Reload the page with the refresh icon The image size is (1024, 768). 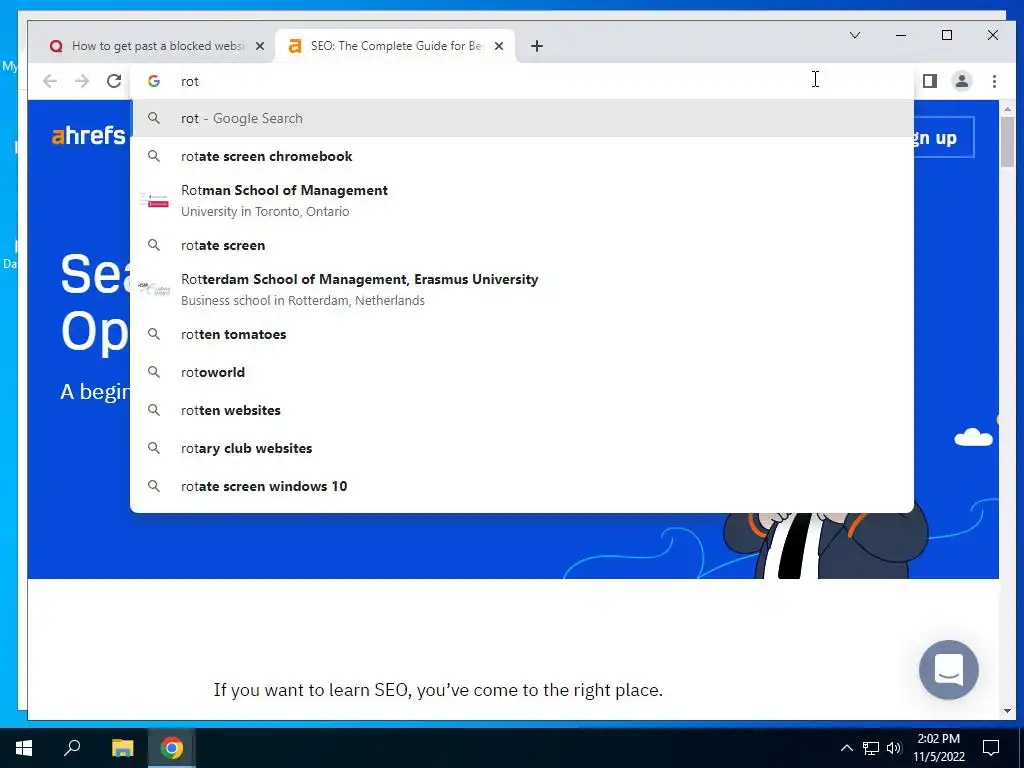tap(114, 81)
